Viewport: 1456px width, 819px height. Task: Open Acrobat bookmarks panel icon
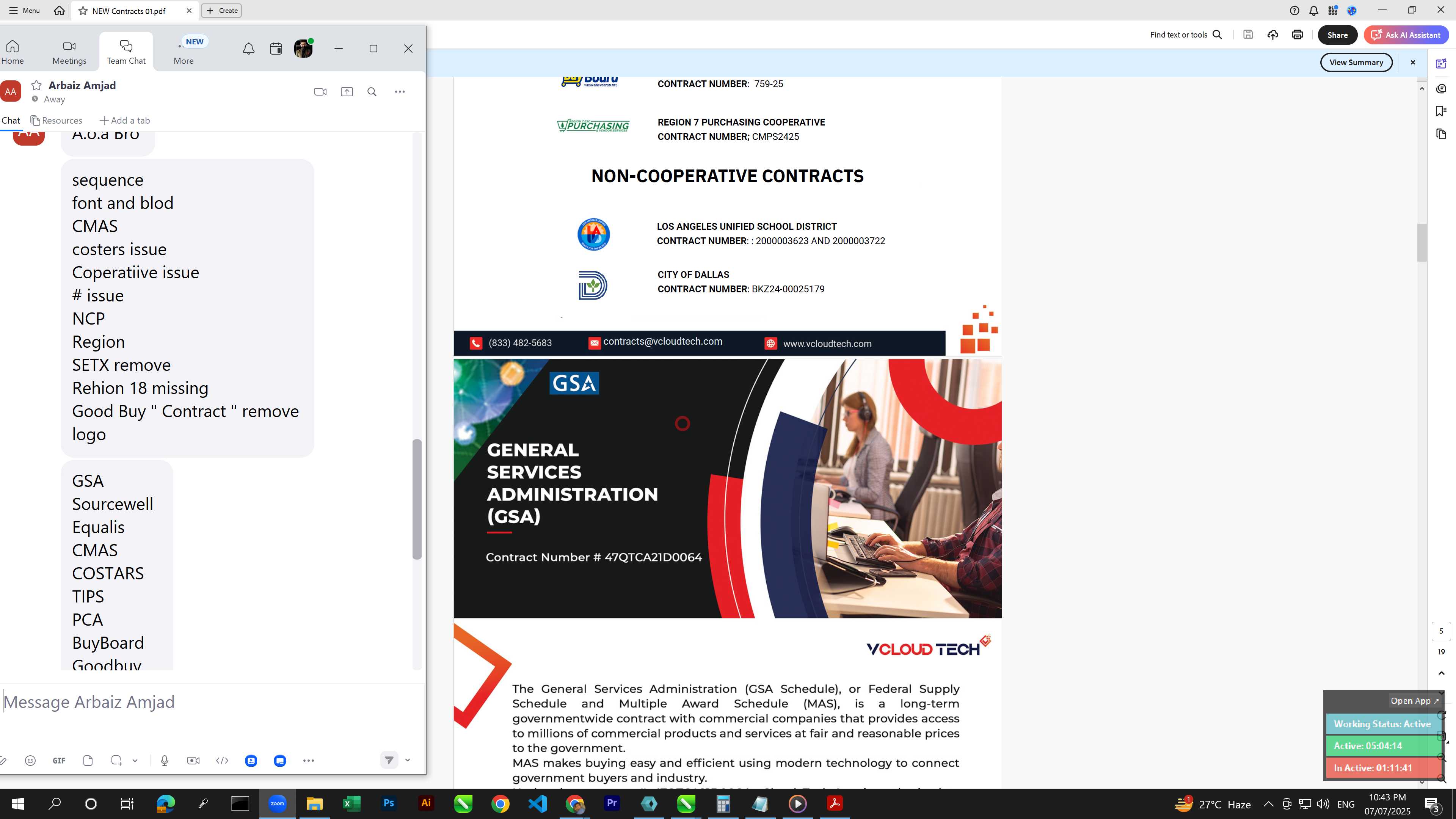pyautogui.click(x=1441, y=111)
